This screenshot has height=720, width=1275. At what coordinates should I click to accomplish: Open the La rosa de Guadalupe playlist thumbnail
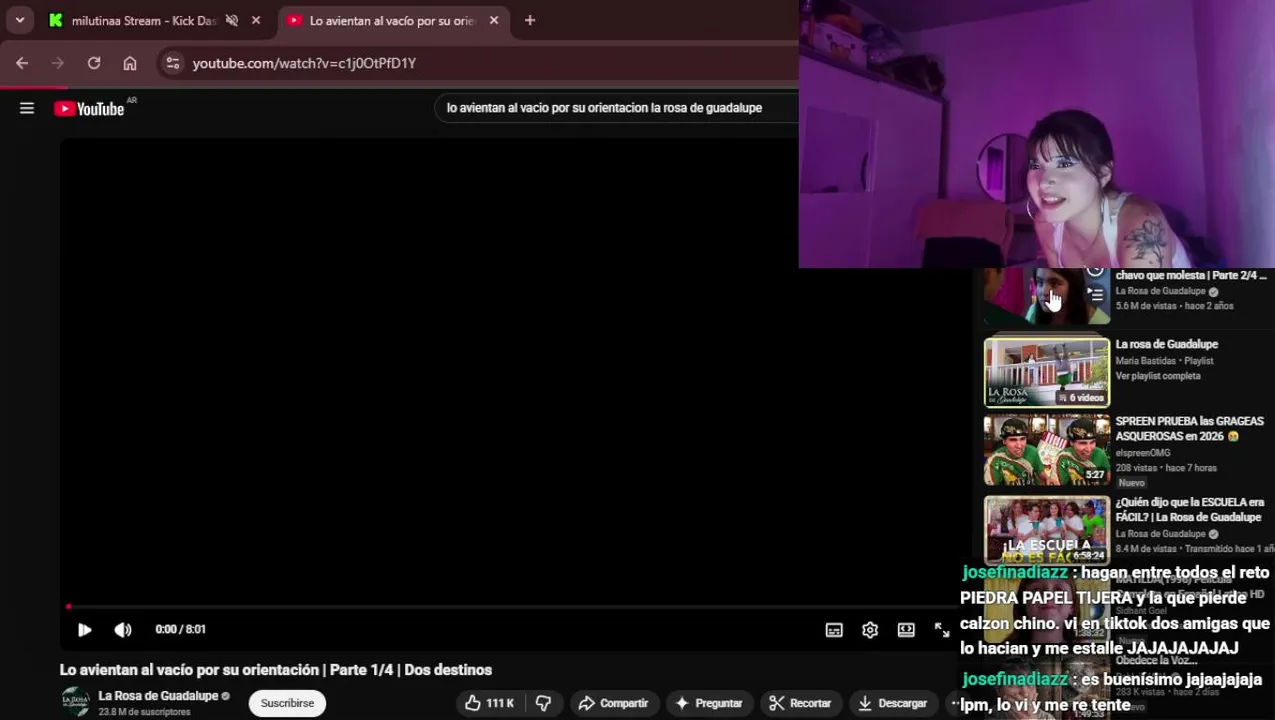point(1047,372)
